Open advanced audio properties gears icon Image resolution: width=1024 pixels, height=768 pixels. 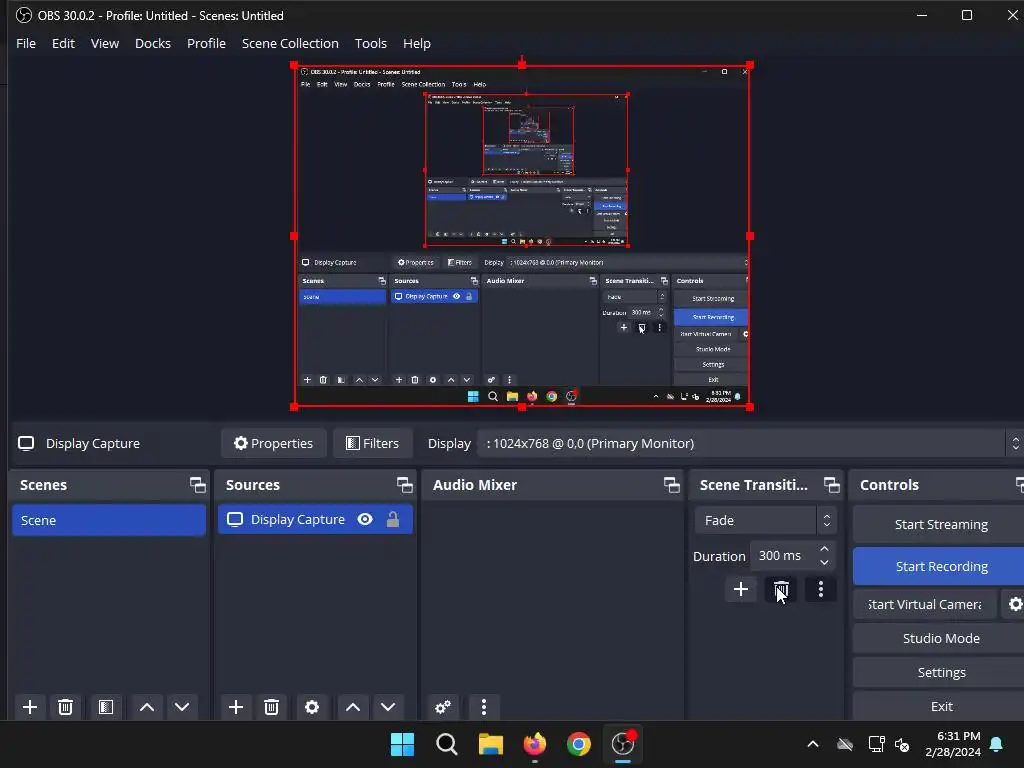443,707
